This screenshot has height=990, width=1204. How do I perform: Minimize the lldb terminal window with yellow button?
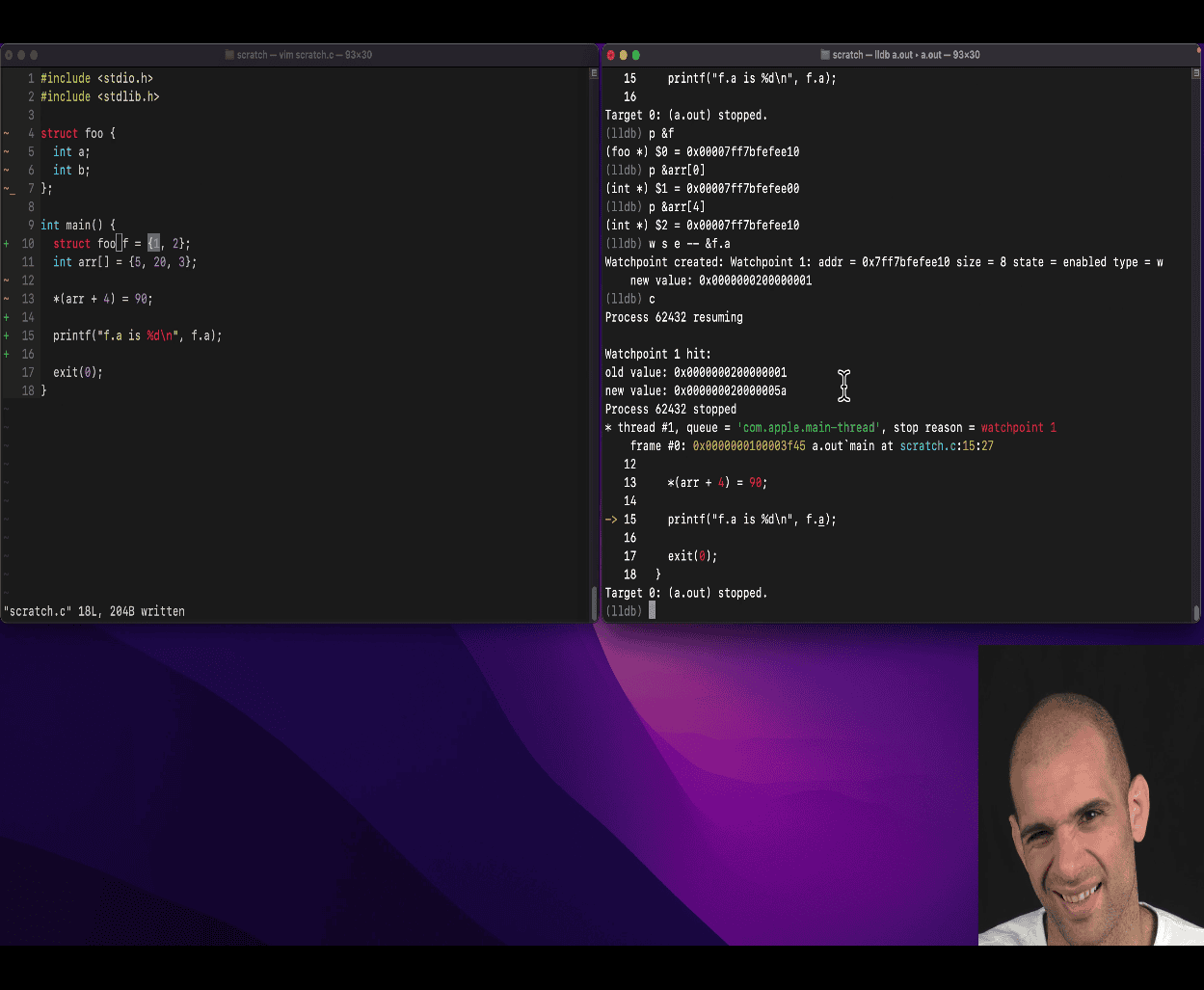coord(623,55)
